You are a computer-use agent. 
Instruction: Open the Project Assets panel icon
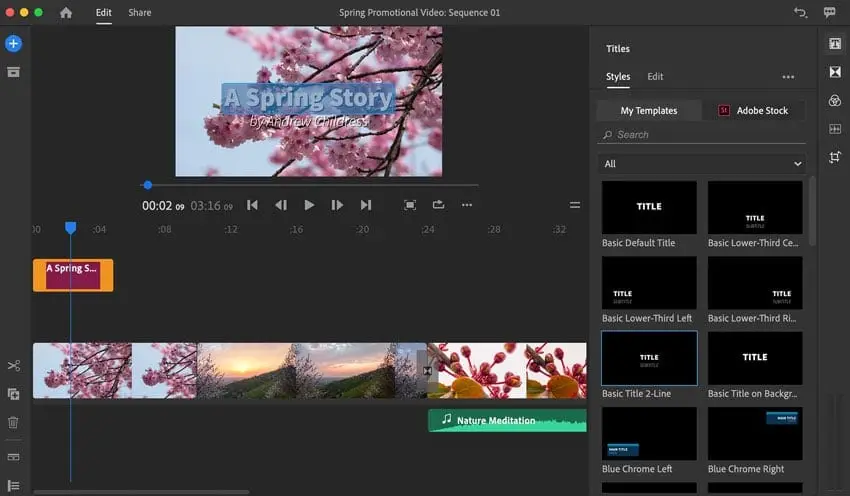click(x=14, y=72)
